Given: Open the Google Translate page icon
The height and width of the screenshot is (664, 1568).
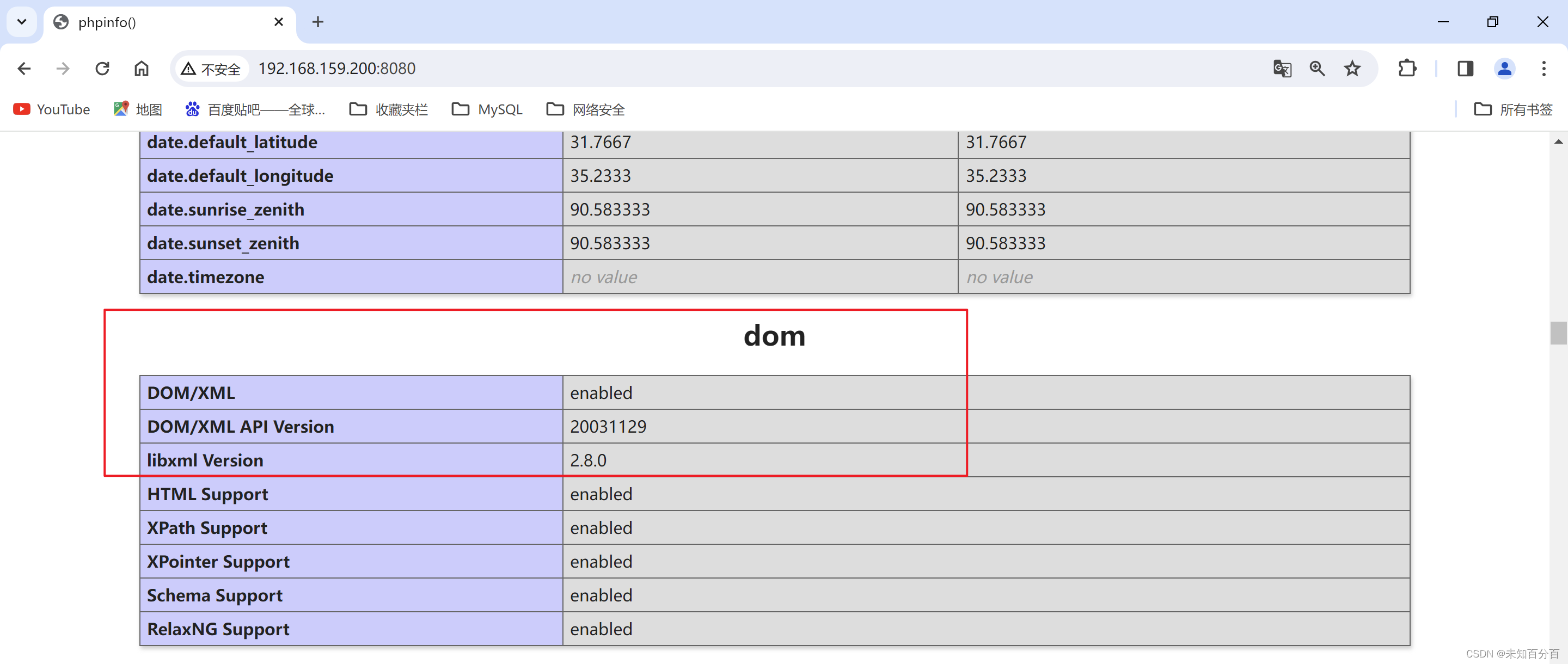Looking at the screenshot, I should (1282, 68).
